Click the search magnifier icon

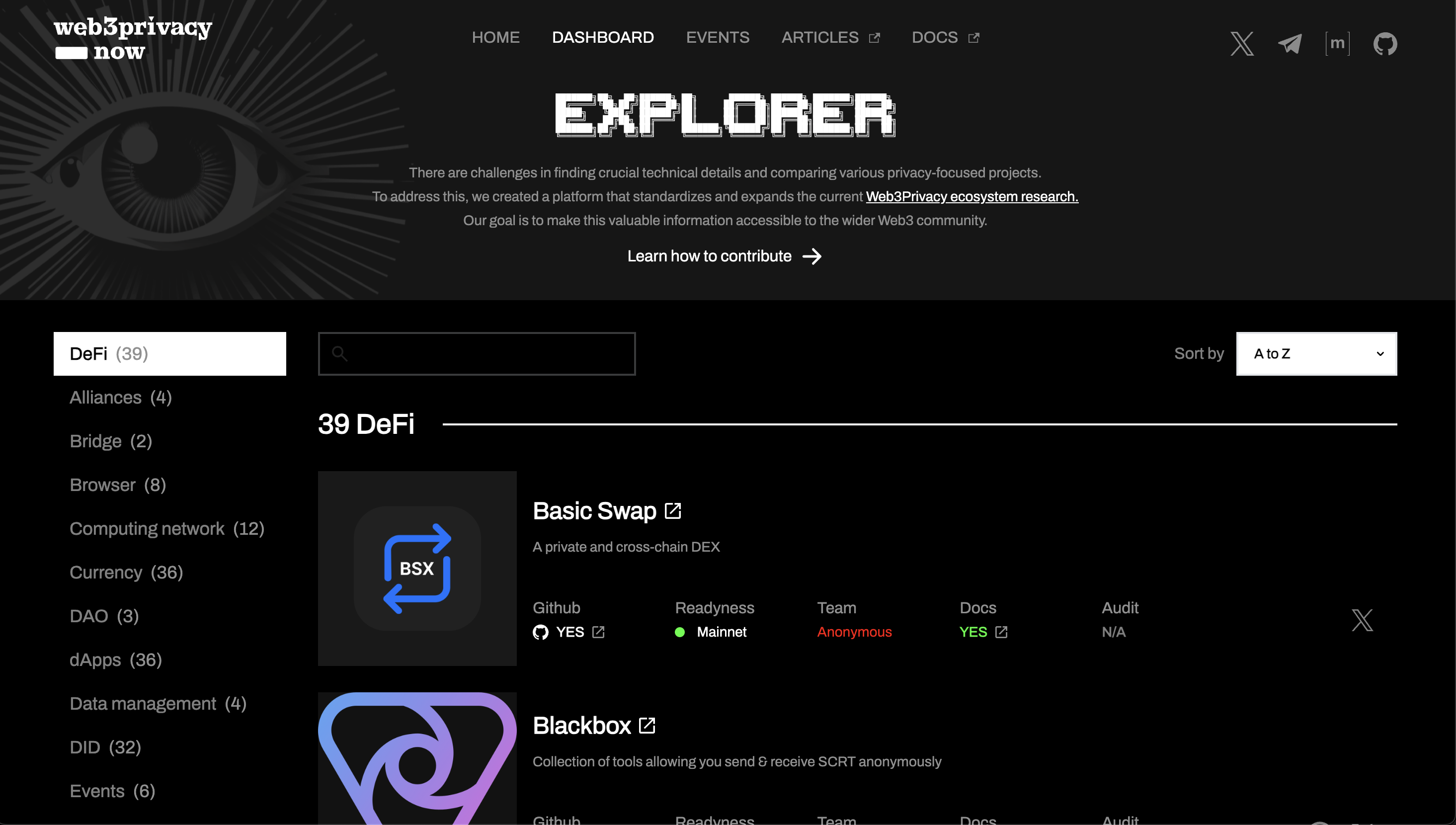(339, 353)
